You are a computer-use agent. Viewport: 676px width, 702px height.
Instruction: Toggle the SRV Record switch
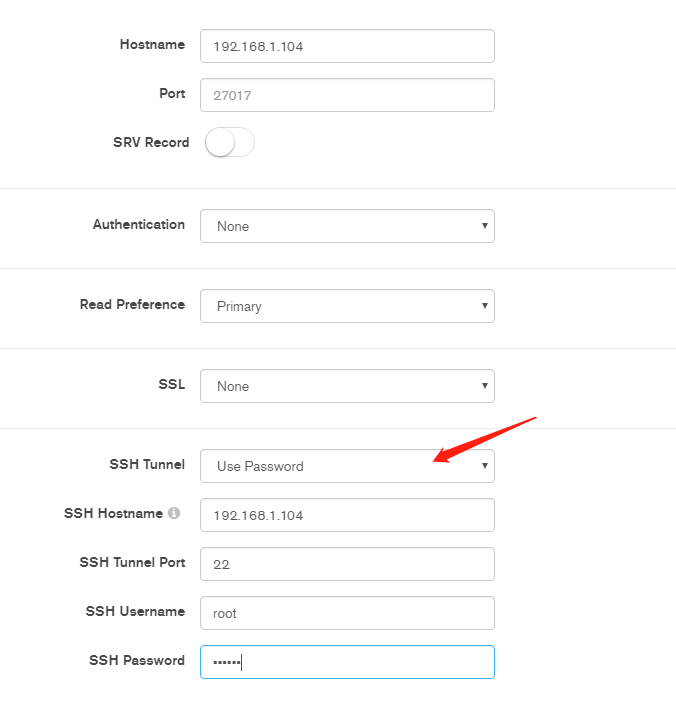pyautogui.click(x=230, y=142)
